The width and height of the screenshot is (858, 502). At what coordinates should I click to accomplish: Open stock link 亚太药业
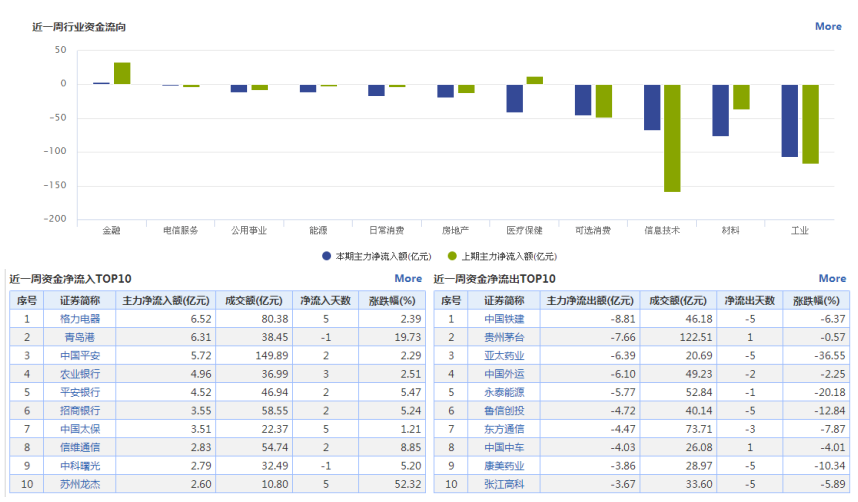pos(504,356)
